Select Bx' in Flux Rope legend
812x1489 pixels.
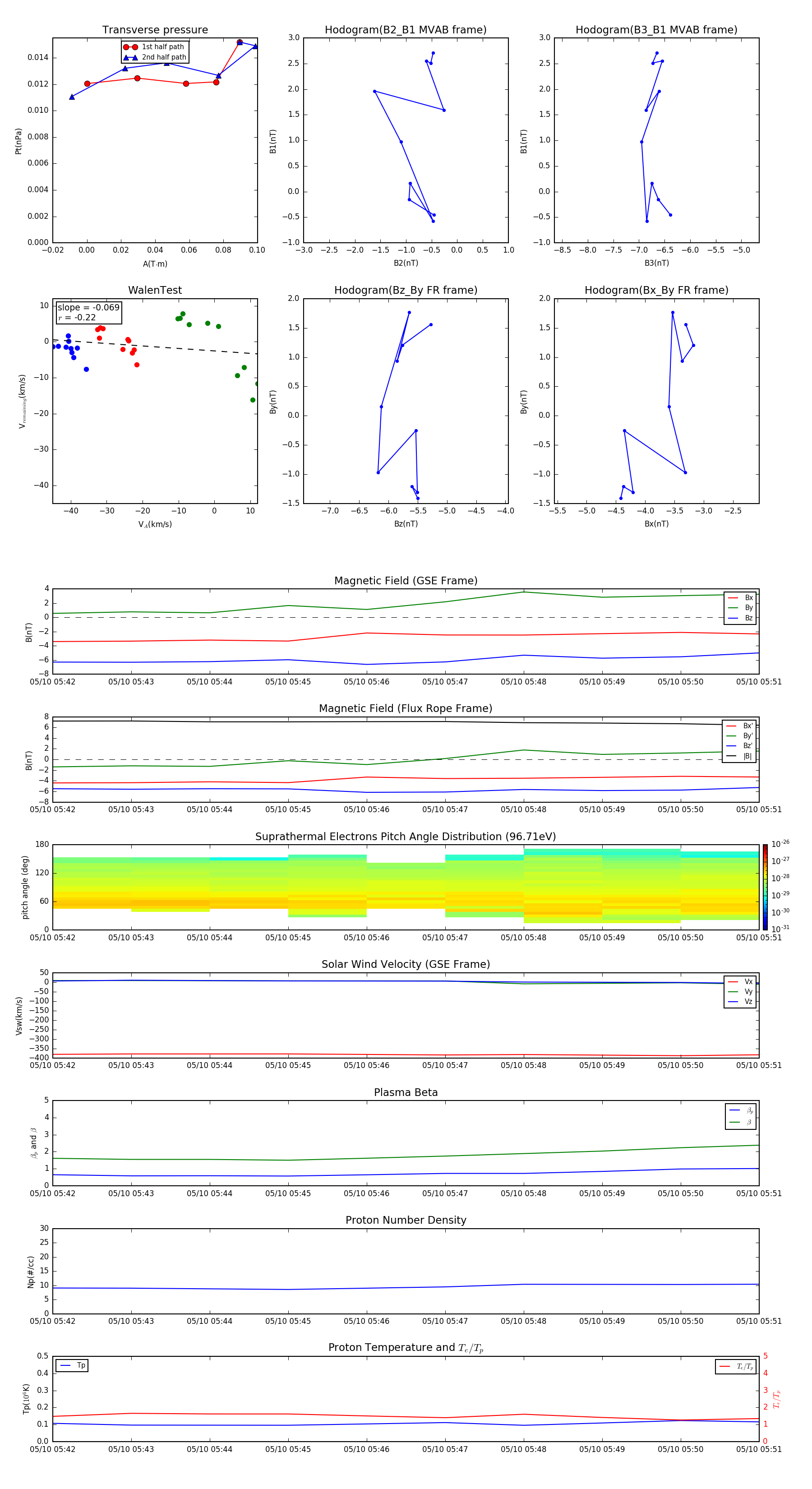740,726
